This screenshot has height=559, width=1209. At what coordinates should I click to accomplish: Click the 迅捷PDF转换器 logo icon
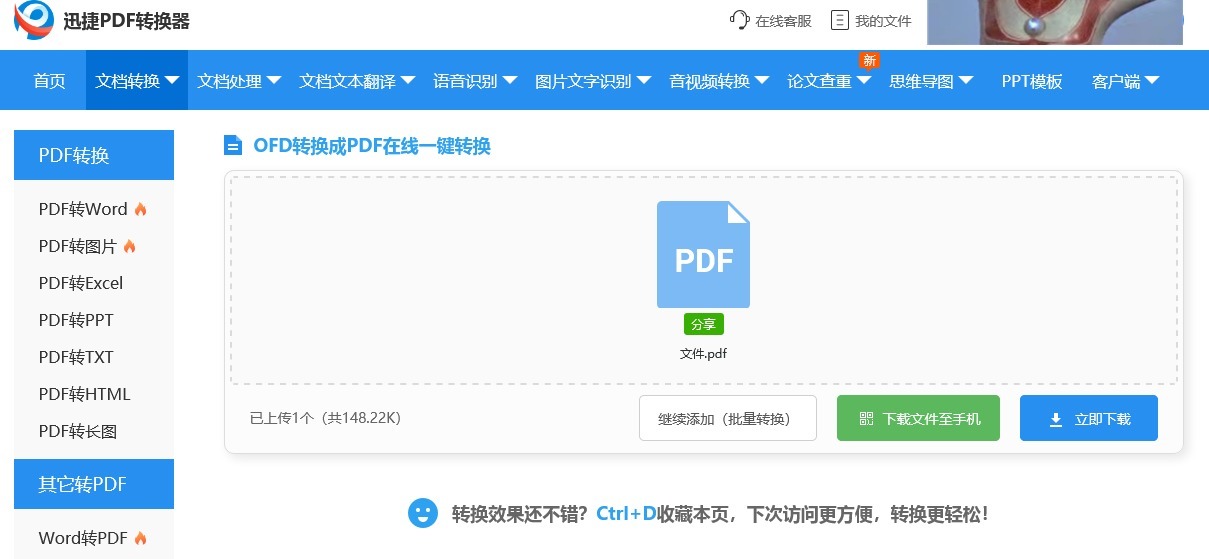35,20
